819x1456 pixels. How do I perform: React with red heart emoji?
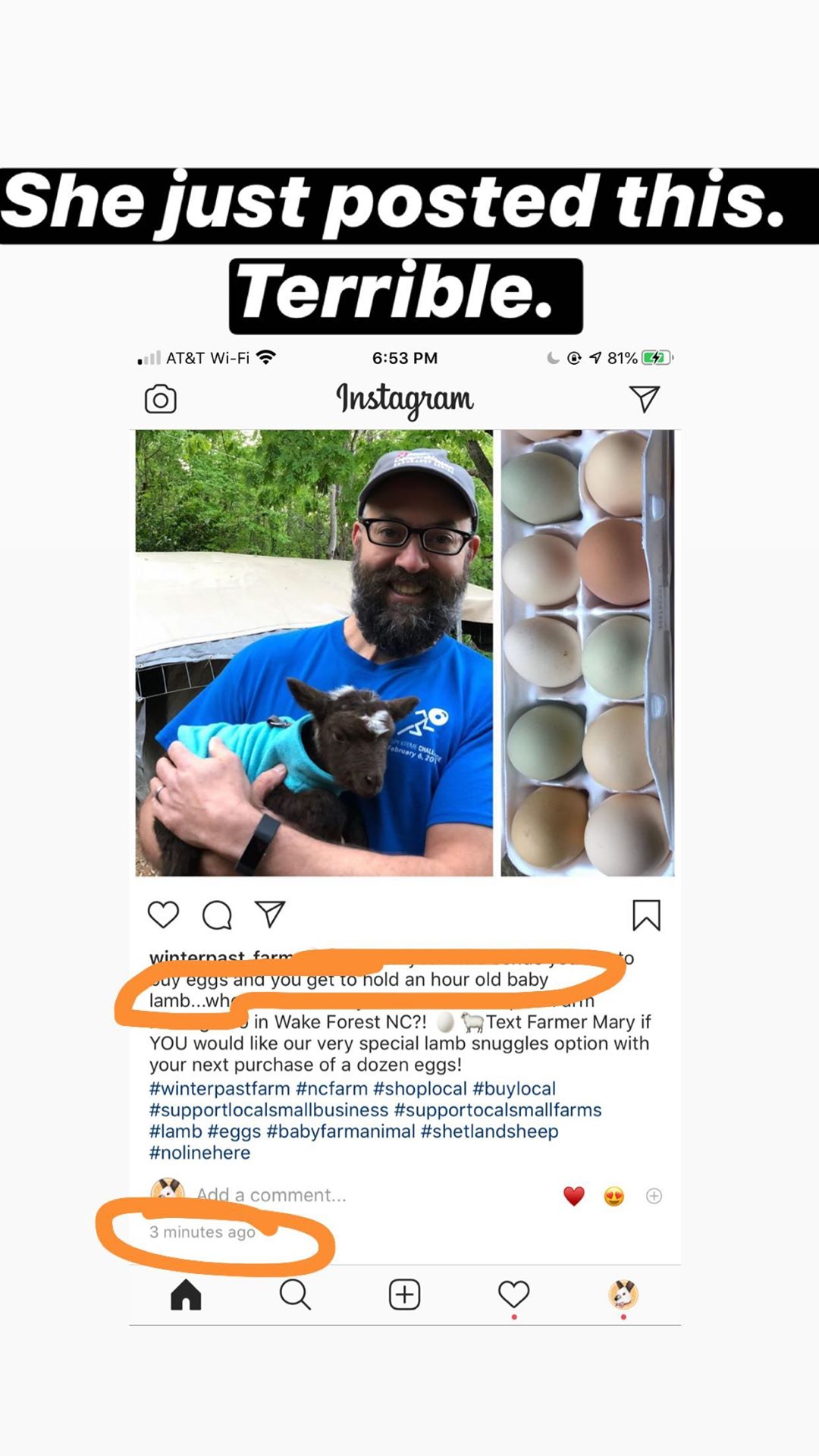574,1196
